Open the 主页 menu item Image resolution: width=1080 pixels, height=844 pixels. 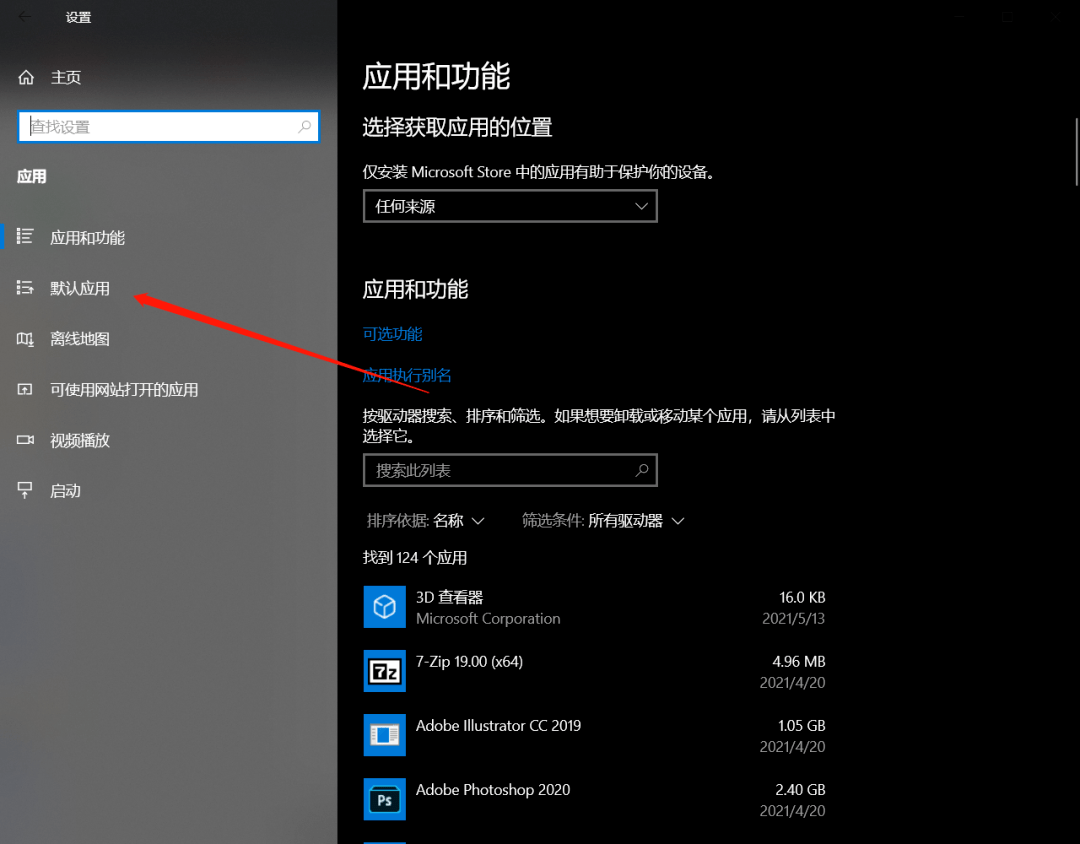pos(66,77)
